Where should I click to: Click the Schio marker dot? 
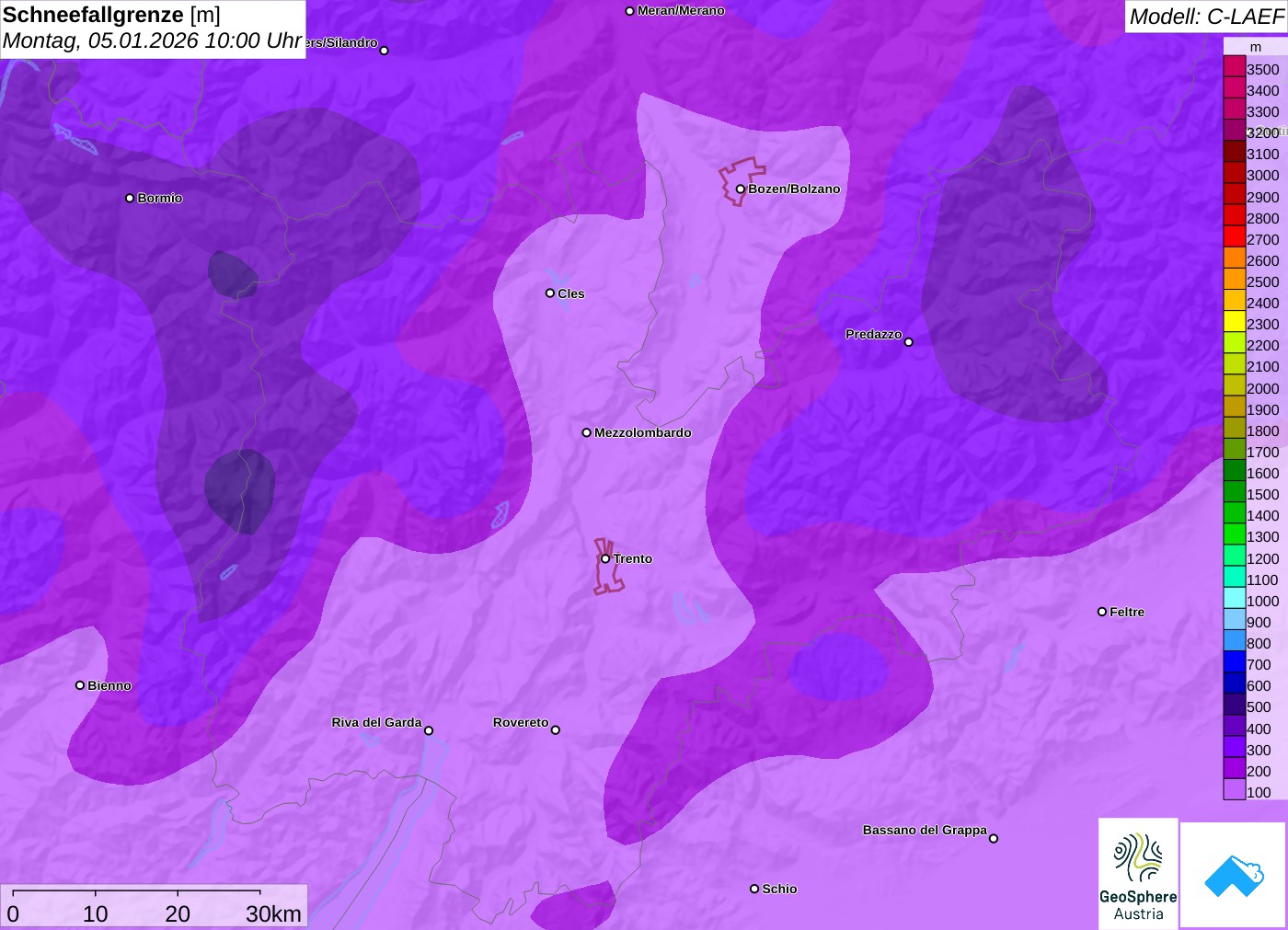pyautogui.click(x=754, y=889)
